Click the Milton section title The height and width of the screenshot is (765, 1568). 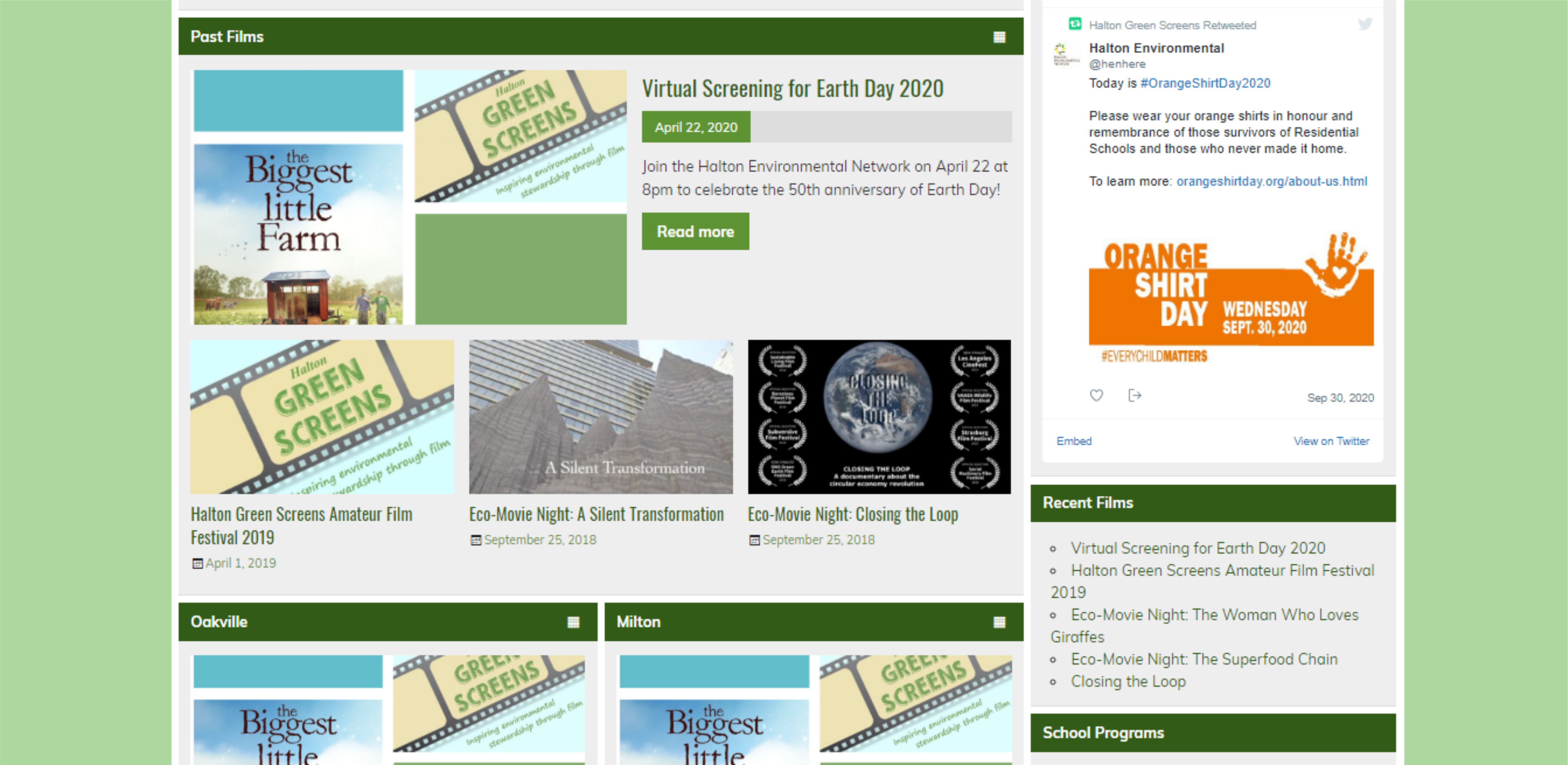(638, 622)
